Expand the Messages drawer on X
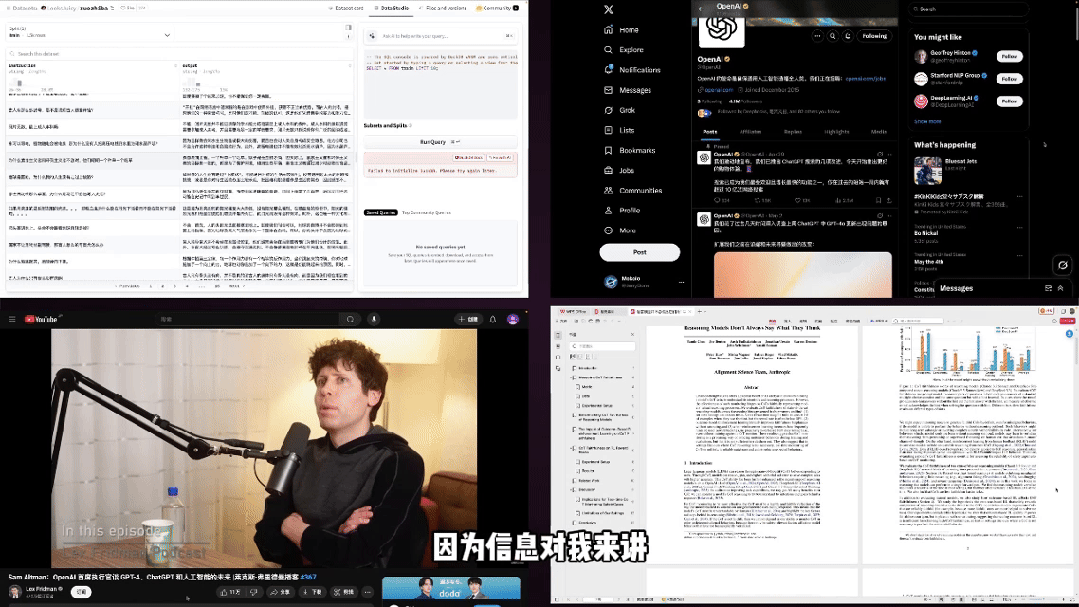This screenshot has width=1079, height=607. [1060, 288]
